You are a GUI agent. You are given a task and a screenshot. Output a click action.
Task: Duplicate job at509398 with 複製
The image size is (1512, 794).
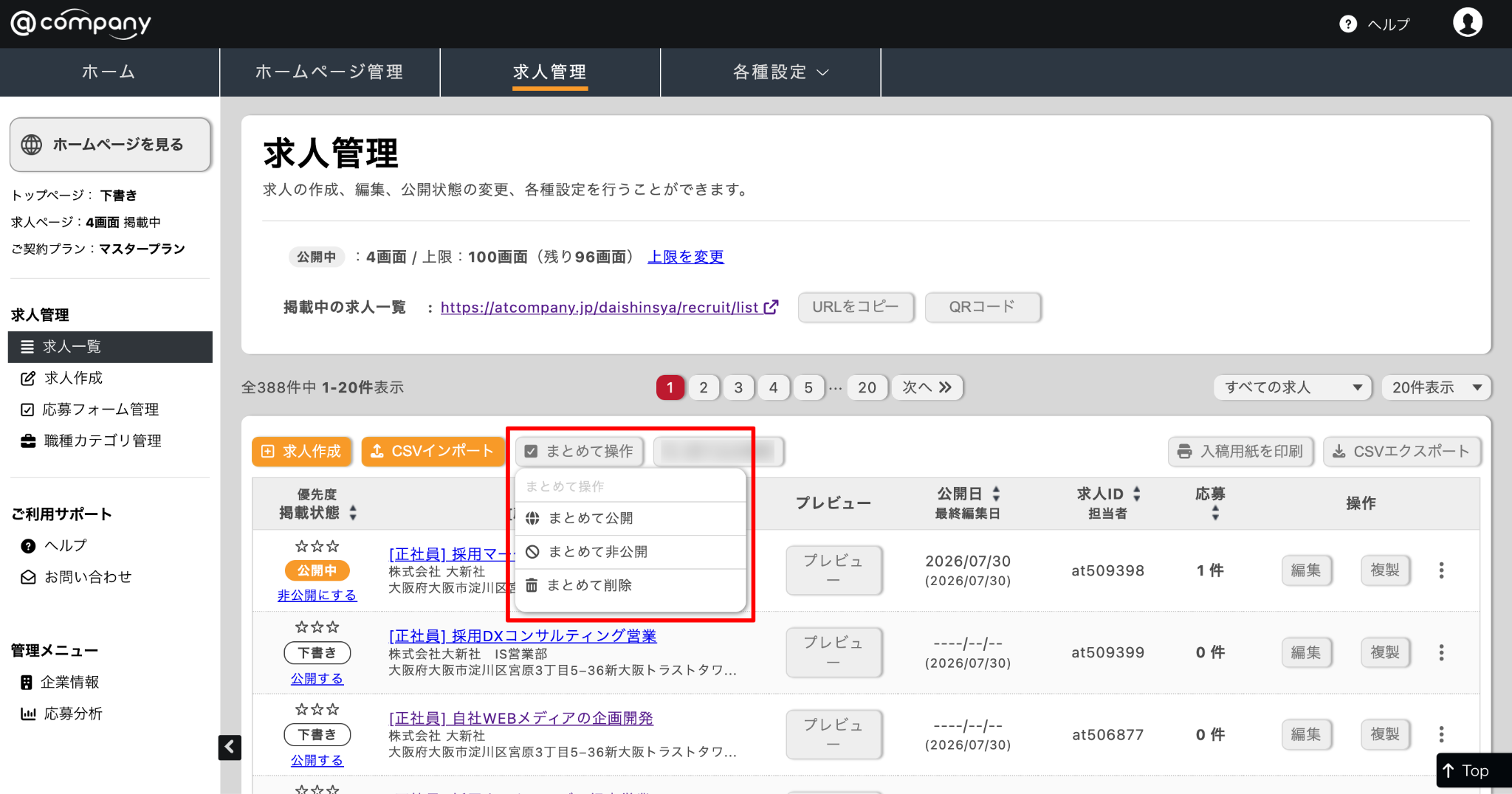coord(1386,570)
